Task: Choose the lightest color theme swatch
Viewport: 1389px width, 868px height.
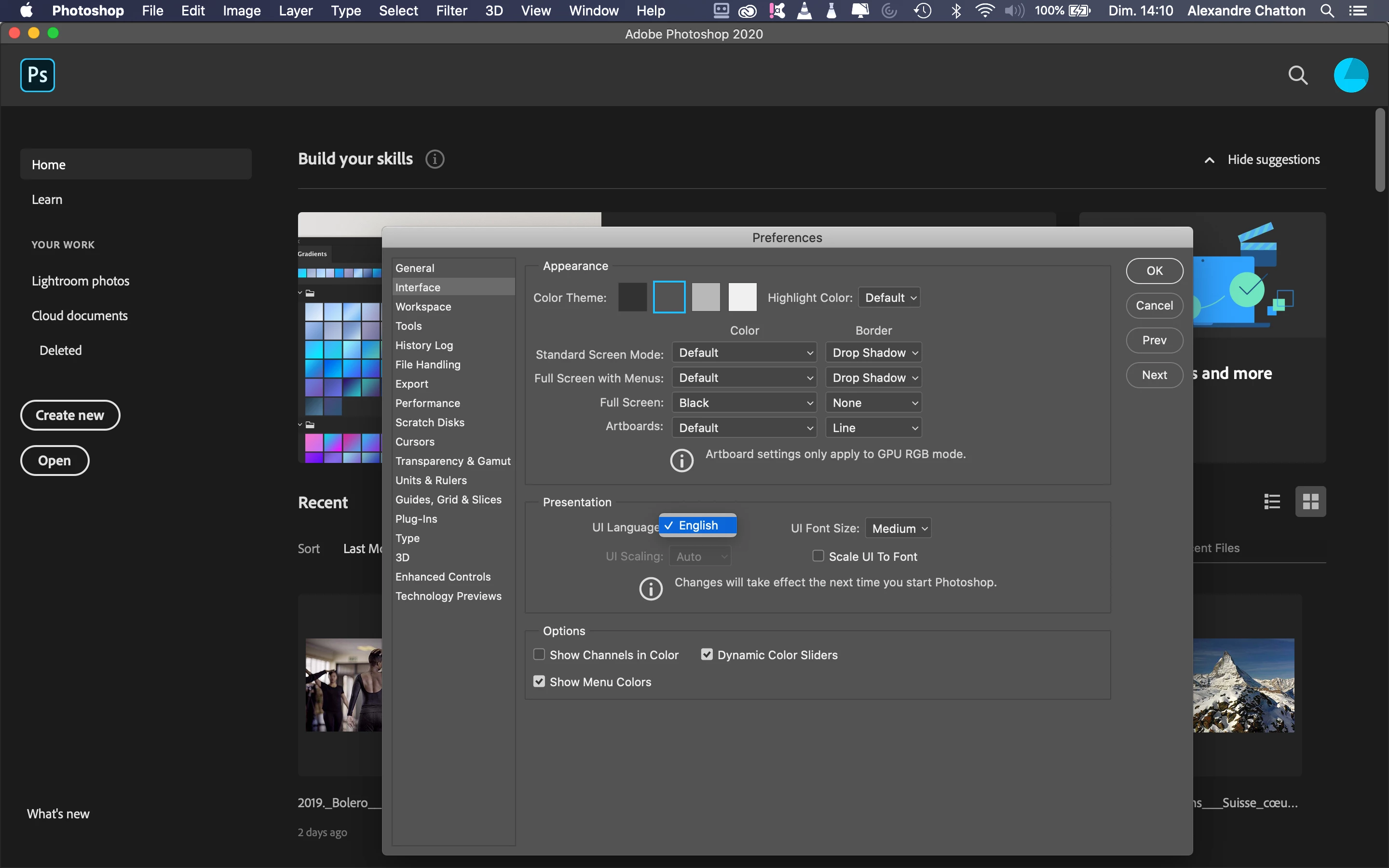Action: 742,298
